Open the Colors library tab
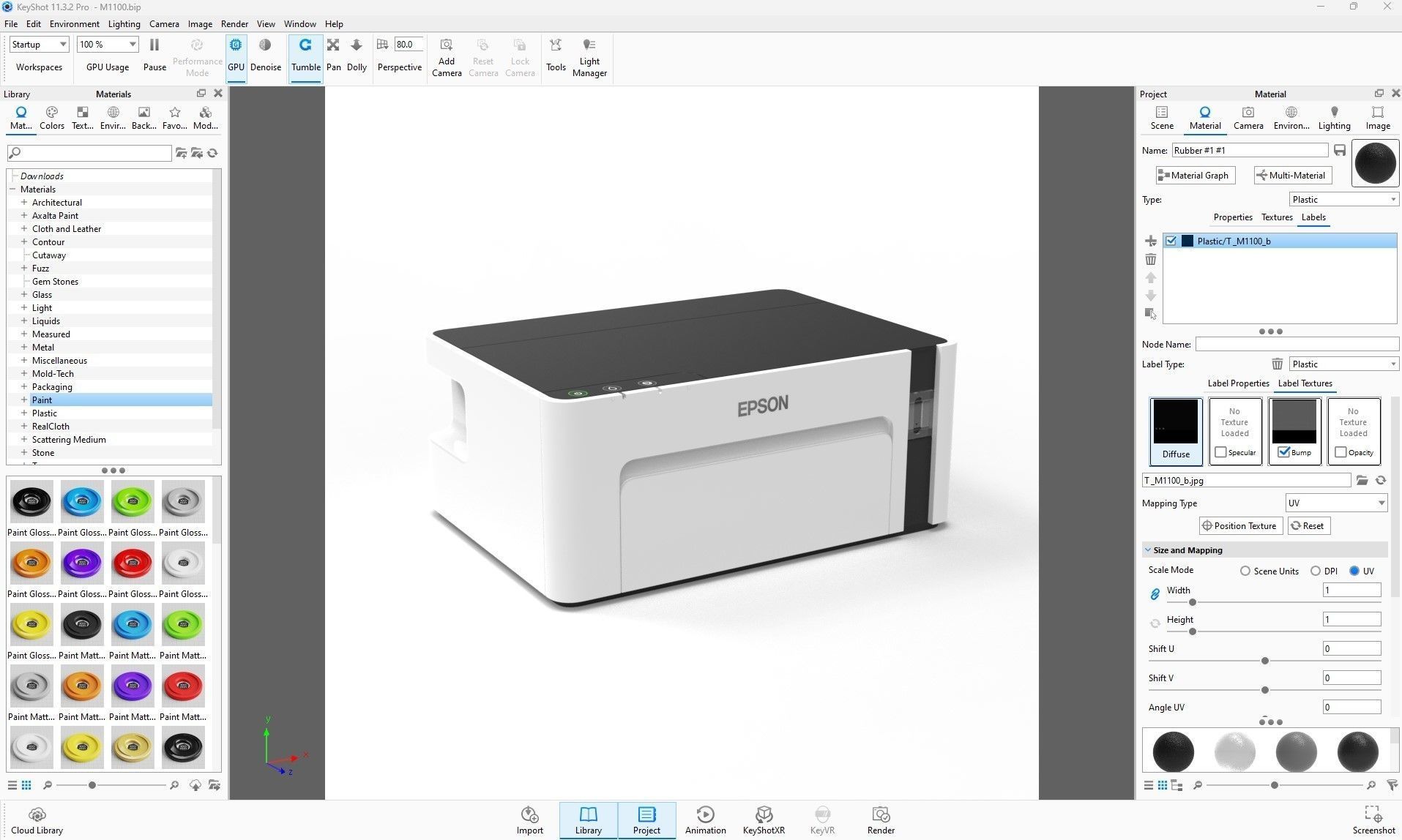Screen dimensions: 1402x840 click(x=51, y=118)
